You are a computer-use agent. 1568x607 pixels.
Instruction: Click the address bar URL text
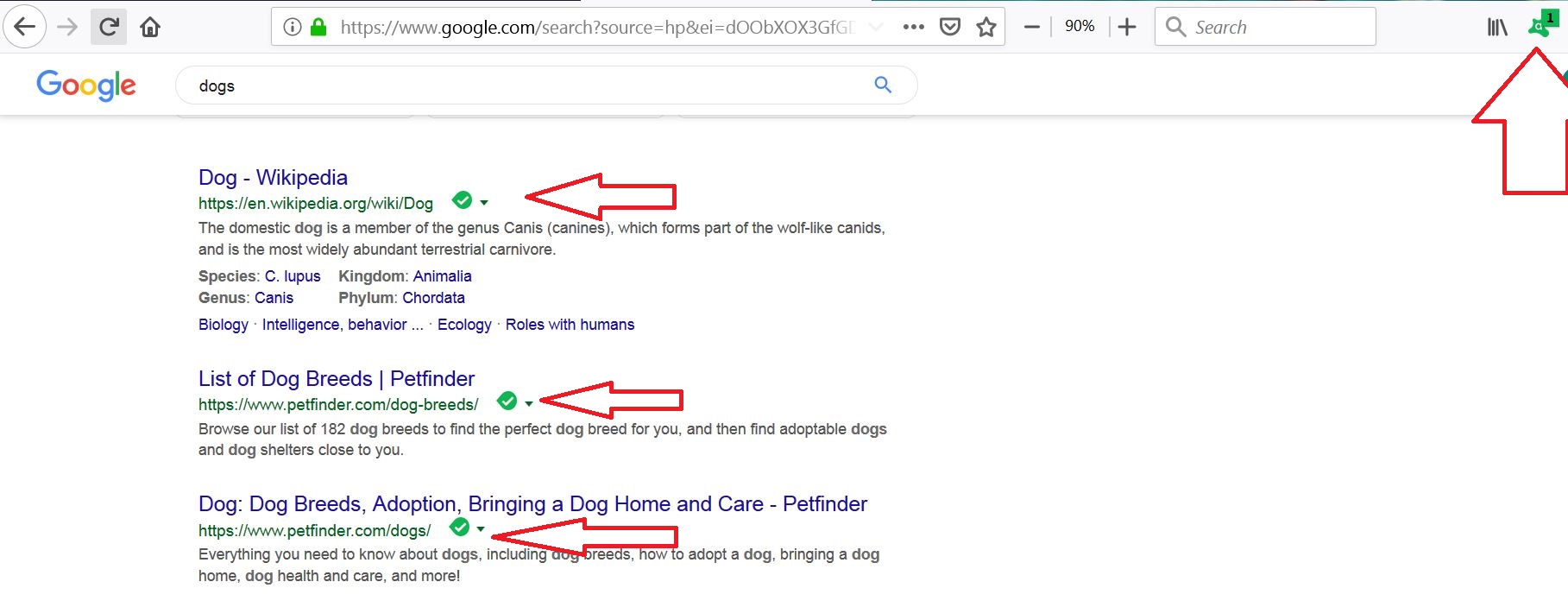tap(595, 27)
